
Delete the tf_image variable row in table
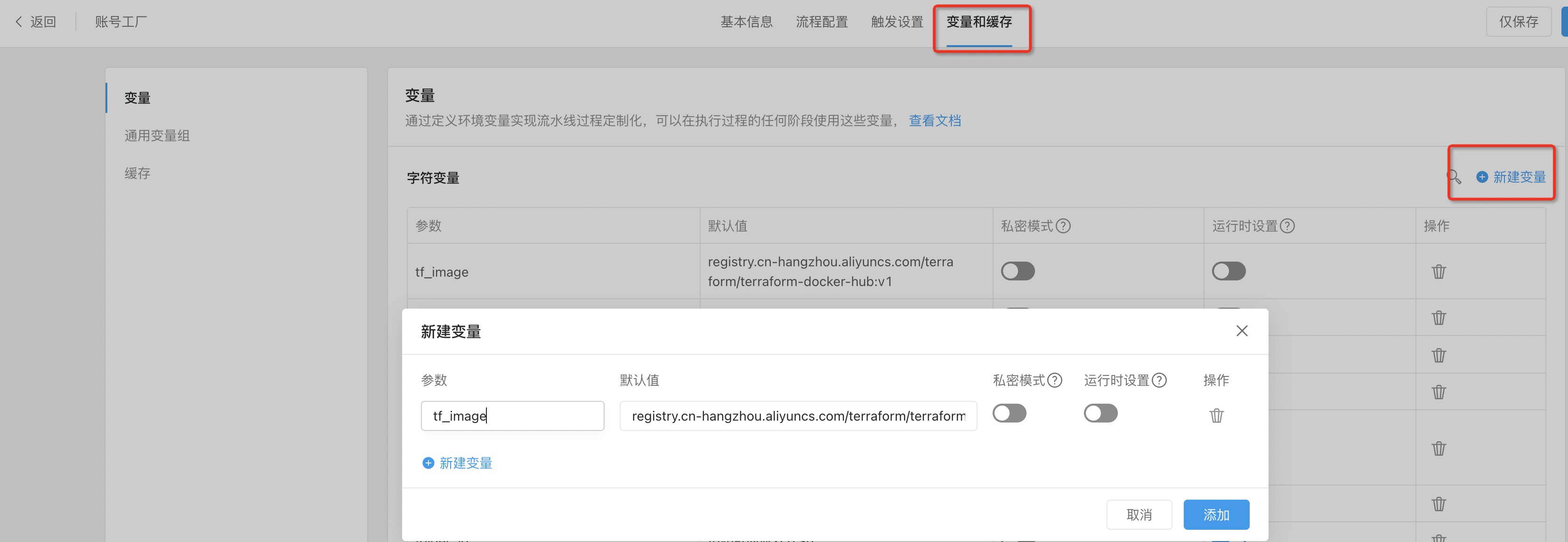[1439, 271]
